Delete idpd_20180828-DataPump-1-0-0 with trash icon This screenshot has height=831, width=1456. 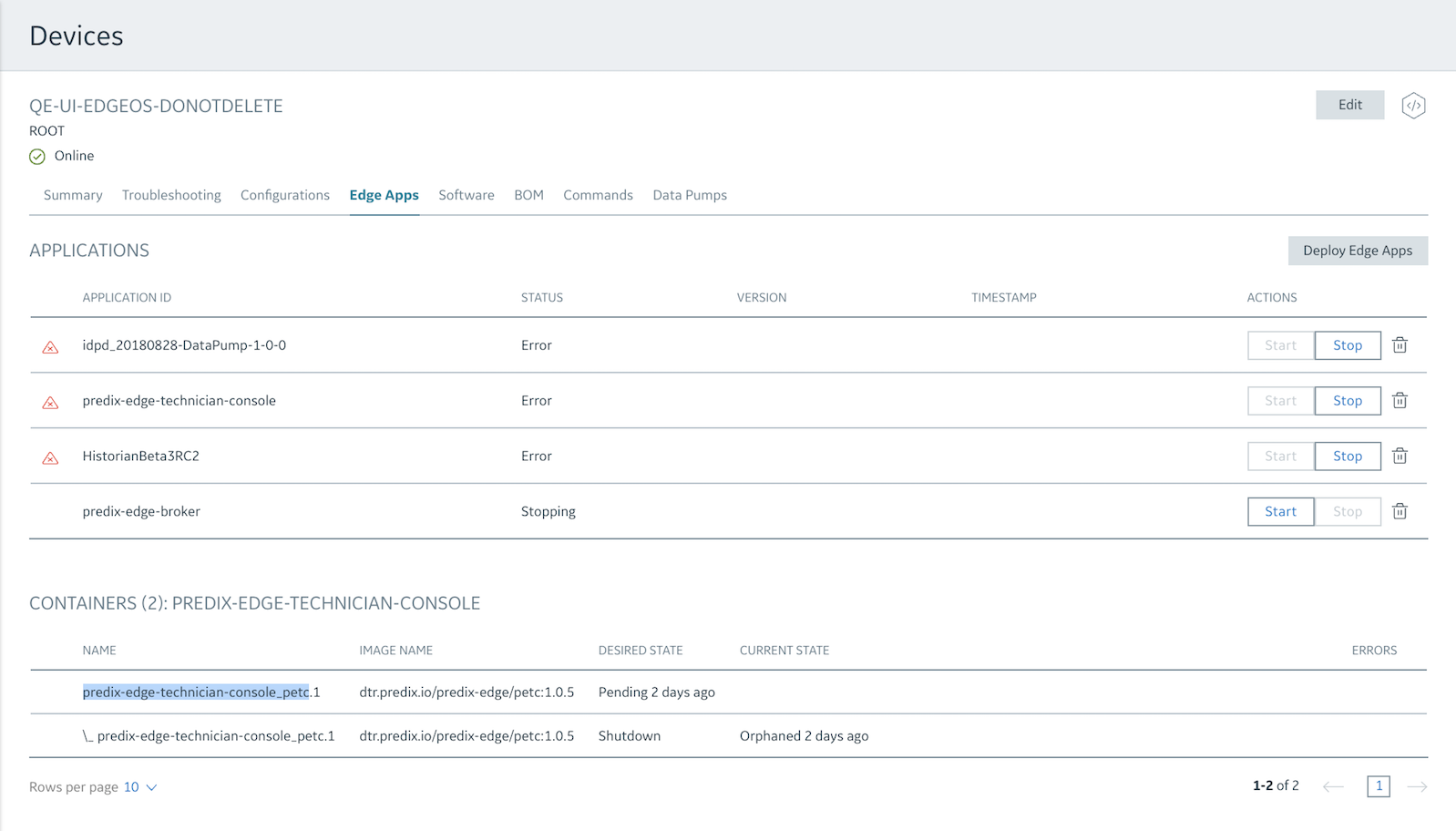(x=1400, y=345)
